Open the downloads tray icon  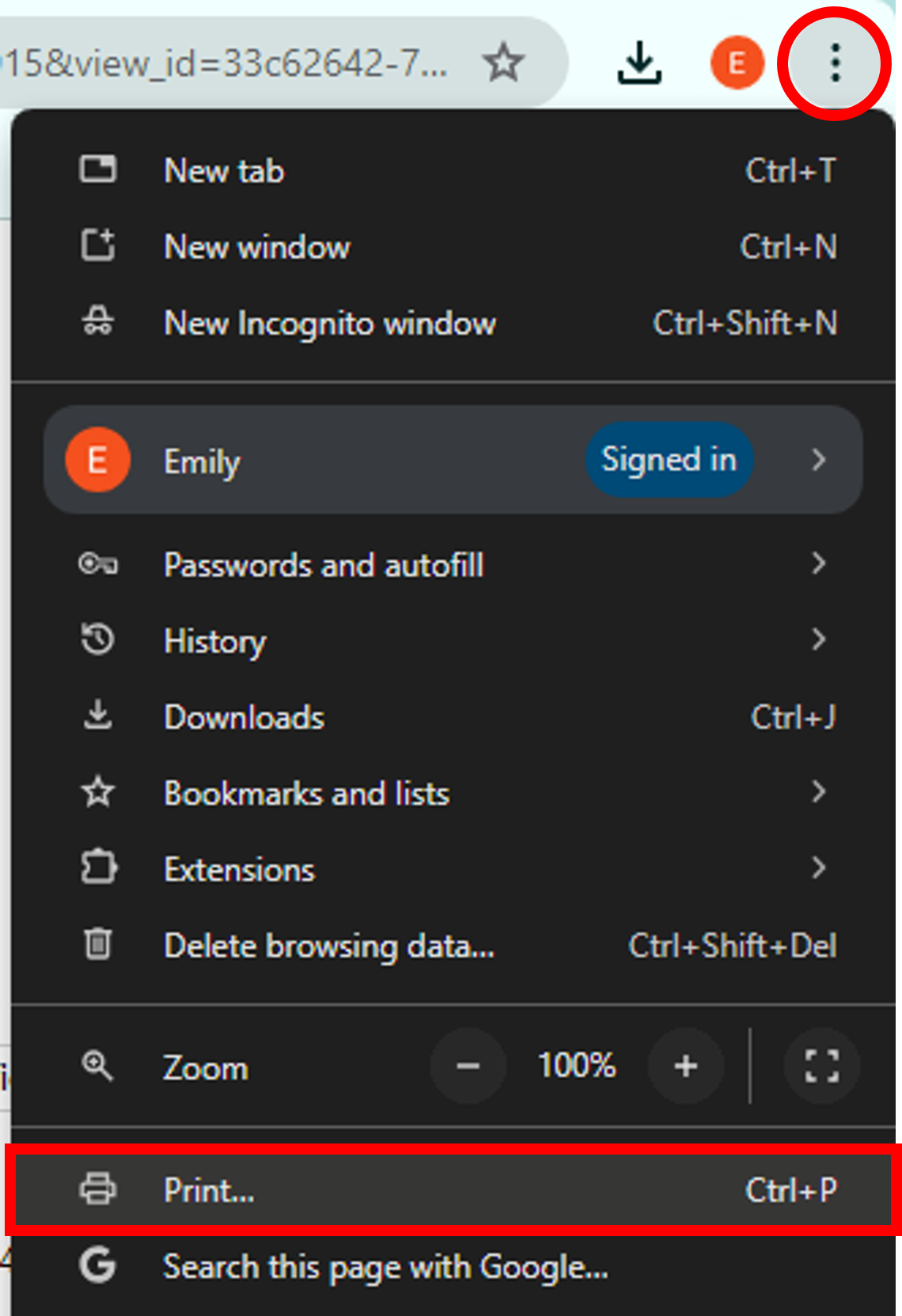(x=639, y=63)
